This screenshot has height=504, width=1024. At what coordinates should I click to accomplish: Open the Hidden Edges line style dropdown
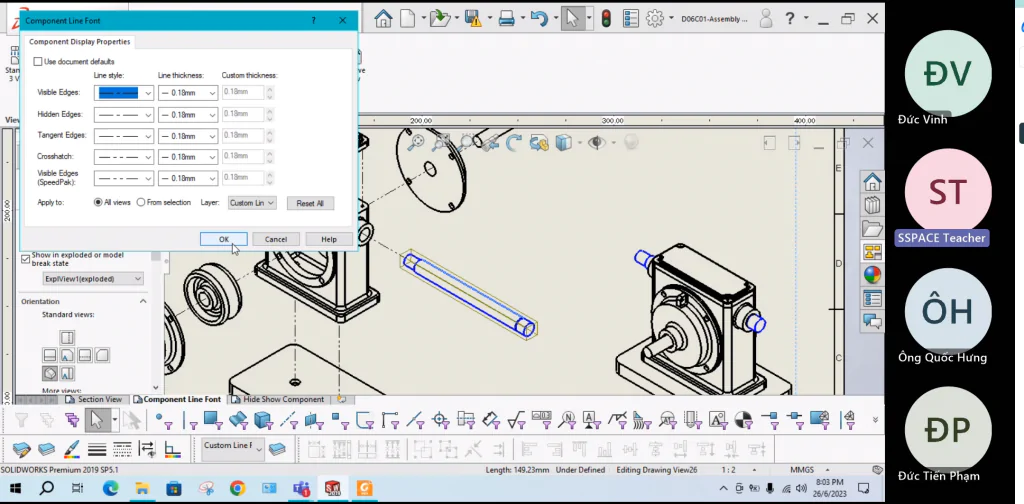(x=124, y=114)
